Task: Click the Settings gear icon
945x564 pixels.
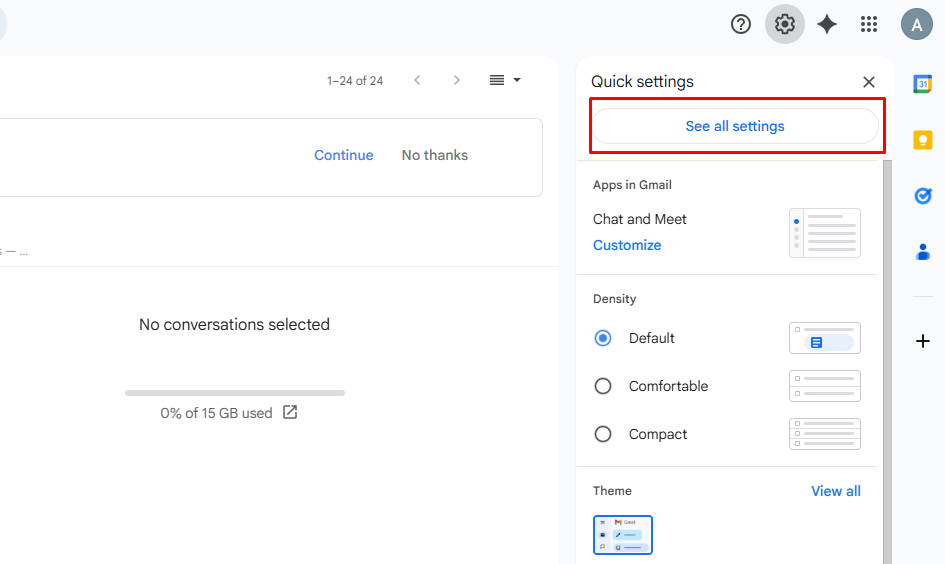Action: [785, 25]
